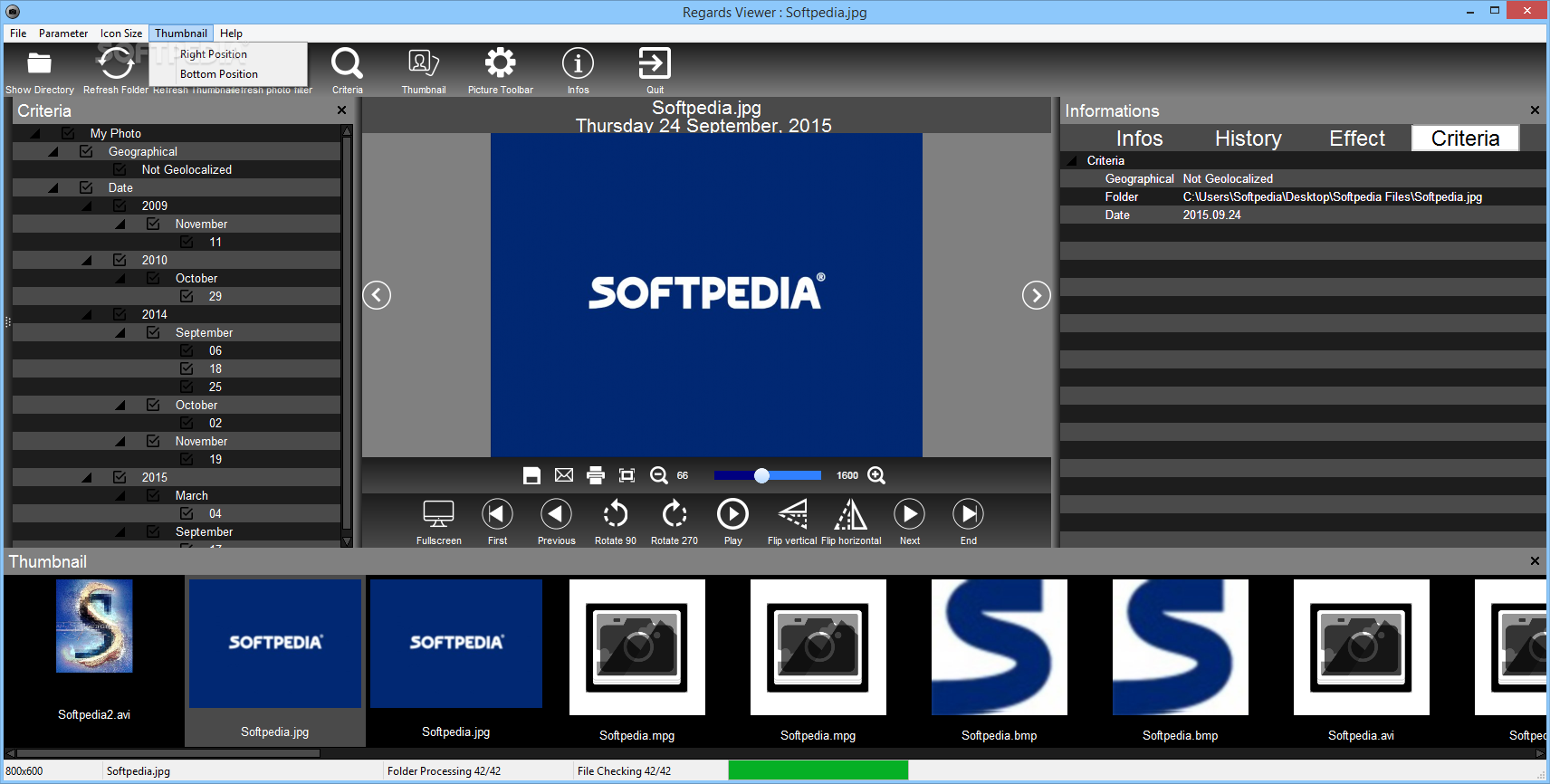Collapse the March tree node
This screenshot has height=784, width=1550.
tap(120, 496)
